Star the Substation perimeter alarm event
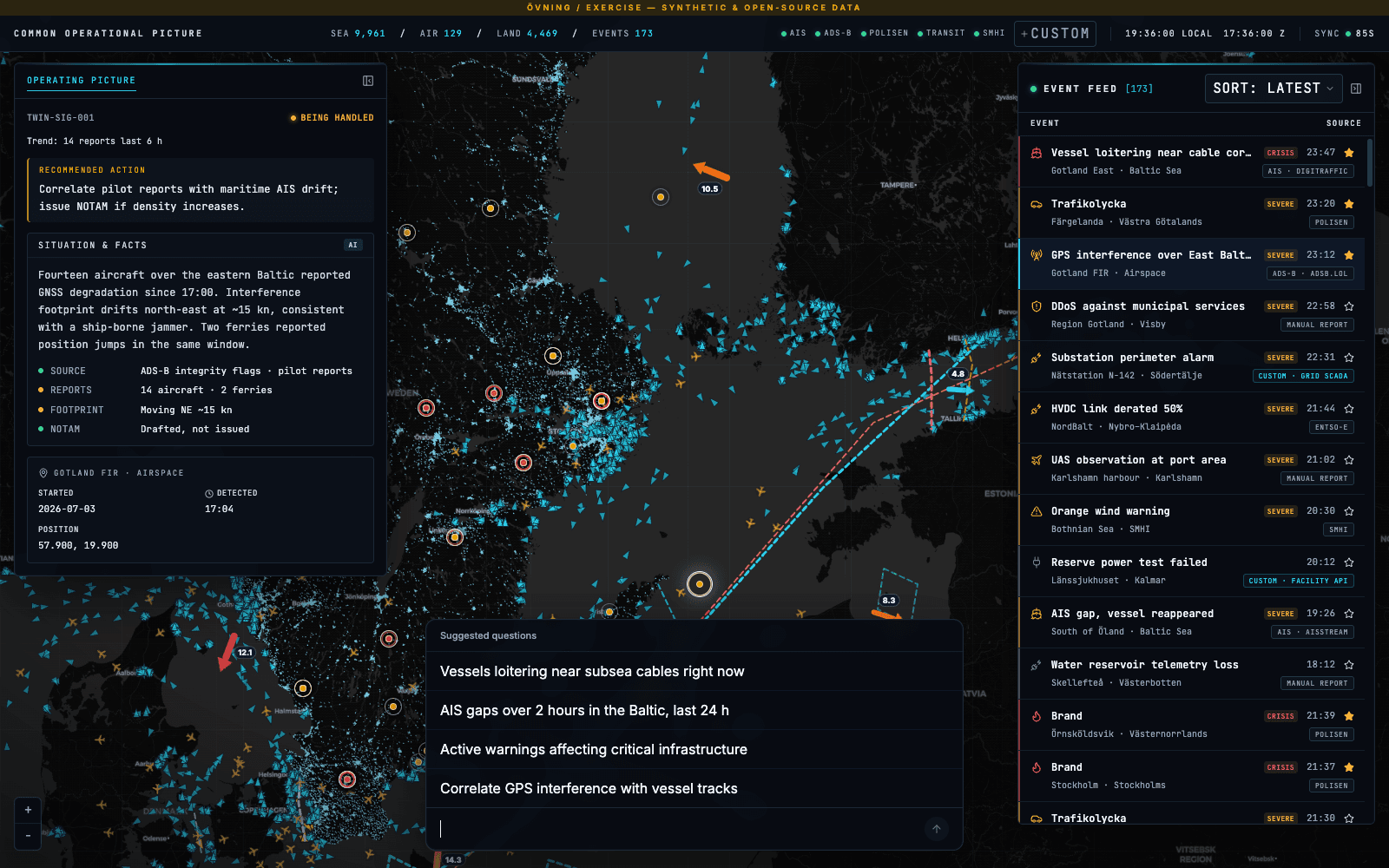 pyautogui.click(x=1349, y=358)
